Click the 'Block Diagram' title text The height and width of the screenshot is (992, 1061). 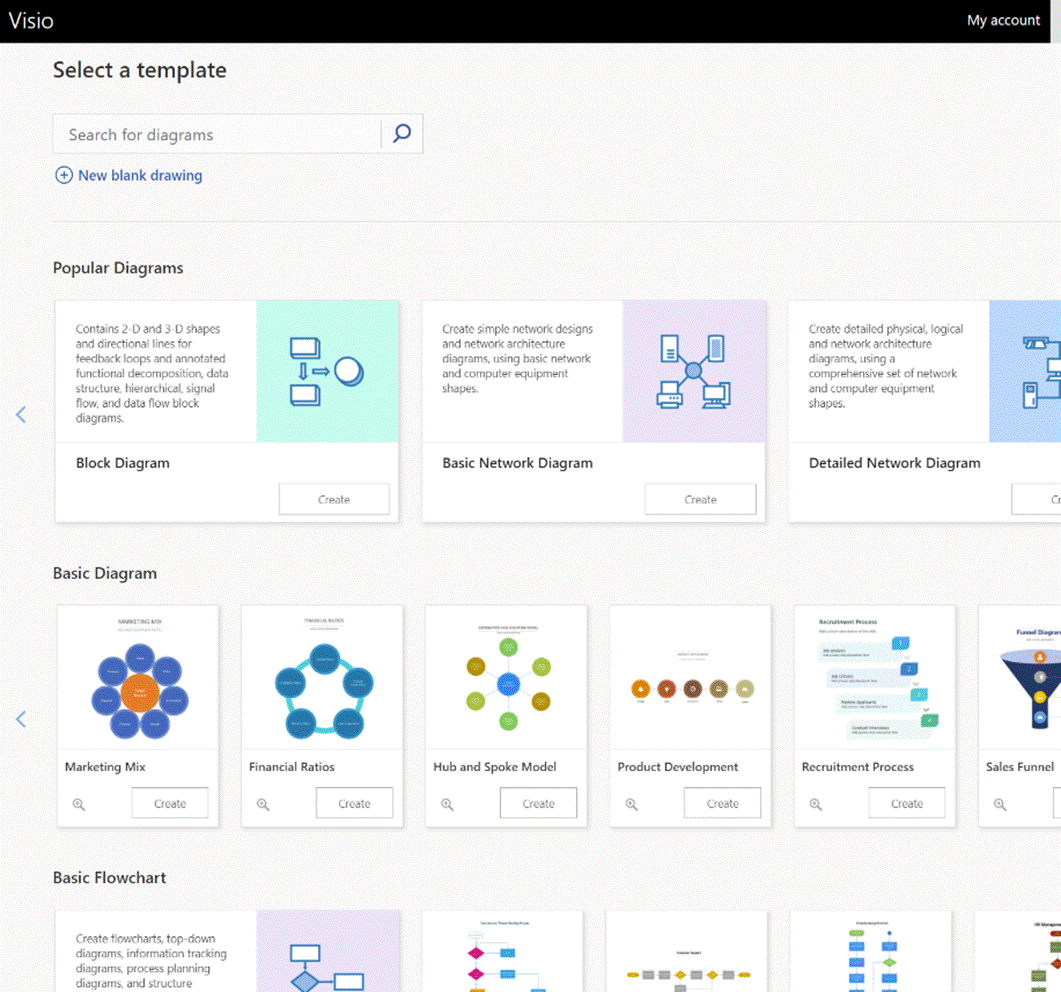[122, 463]
